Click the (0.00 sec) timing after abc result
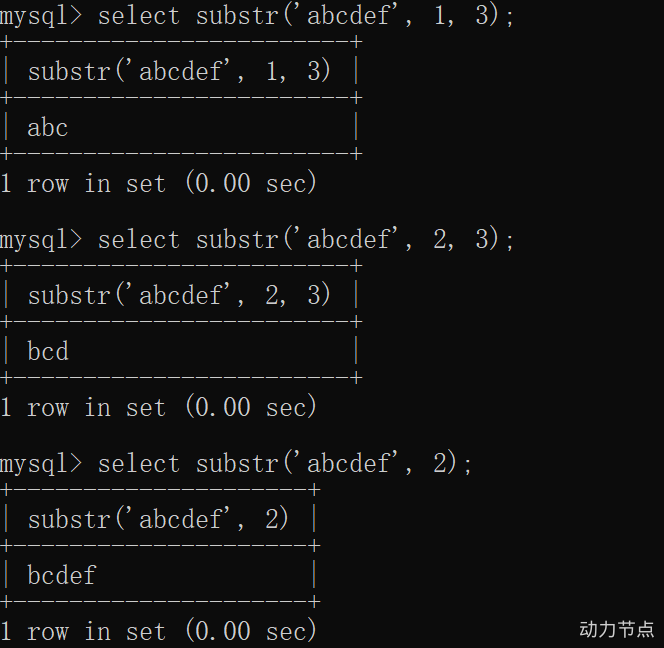Screen dimensions: 664x648 click(x=251, y=183)
